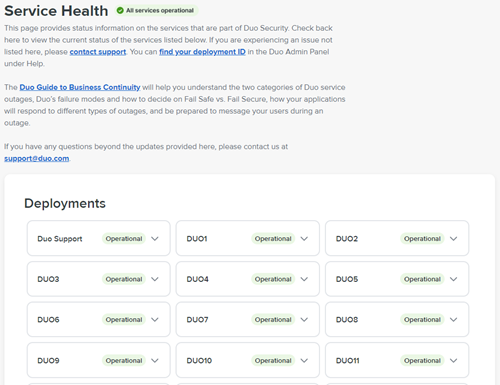The height and width of the screenshot is (385, 500).
Task: Expand the DUO2 deployment chevron
Action: coord(453,239)
